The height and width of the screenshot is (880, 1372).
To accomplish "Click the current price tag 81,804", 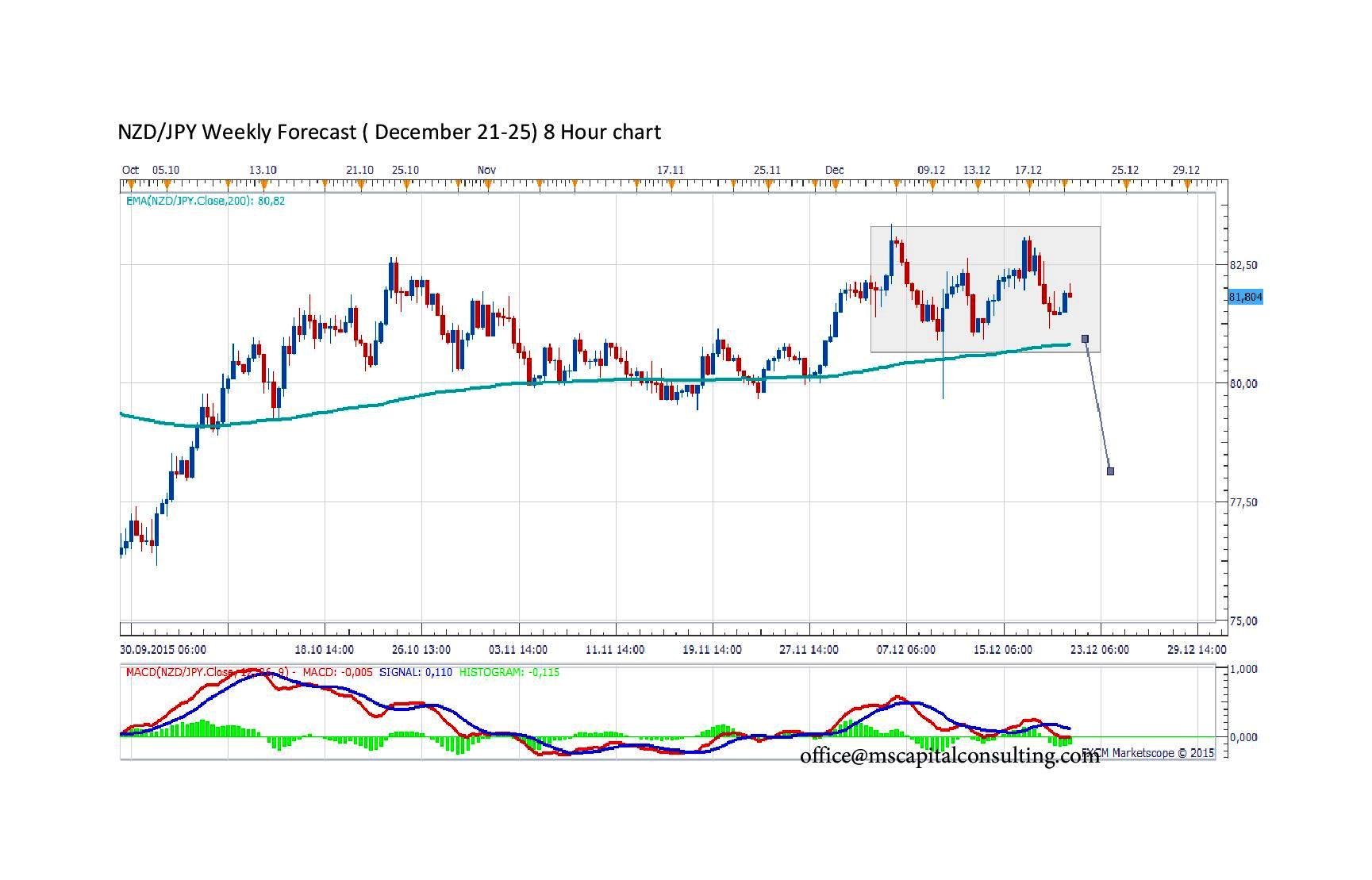I will (1245, 297).
